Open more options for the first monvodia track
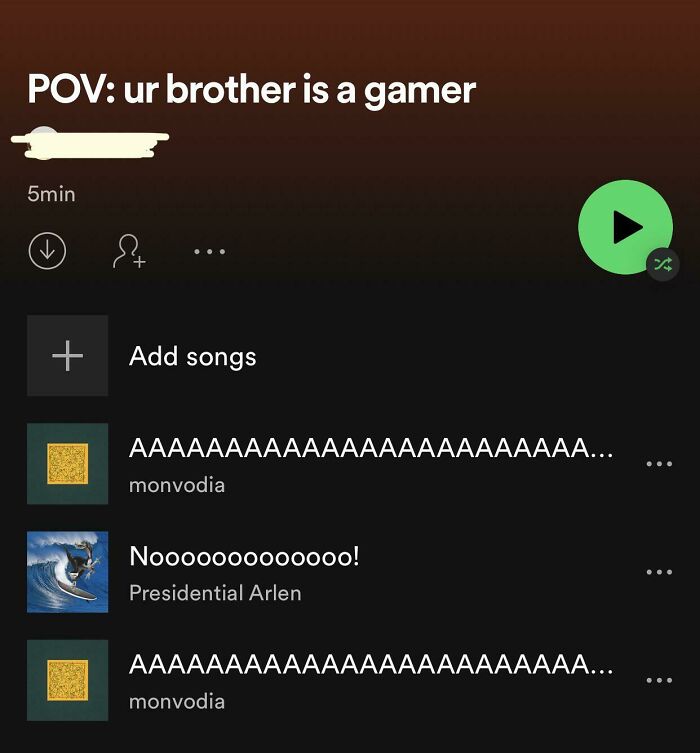The width and height of the screenshot is (700, 753). tap(659, 464)
